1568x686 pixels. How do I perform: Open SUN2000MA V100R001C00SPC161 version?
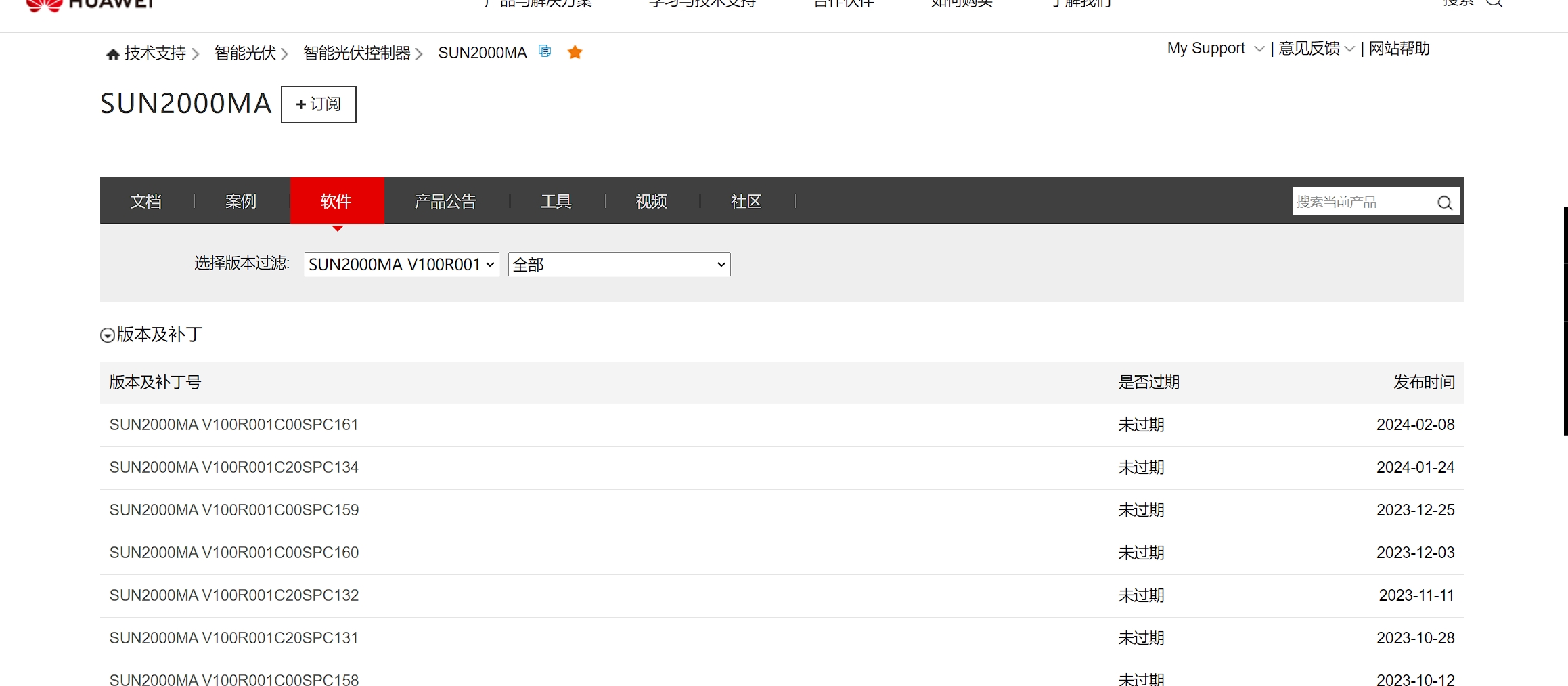tap(233, 425)
